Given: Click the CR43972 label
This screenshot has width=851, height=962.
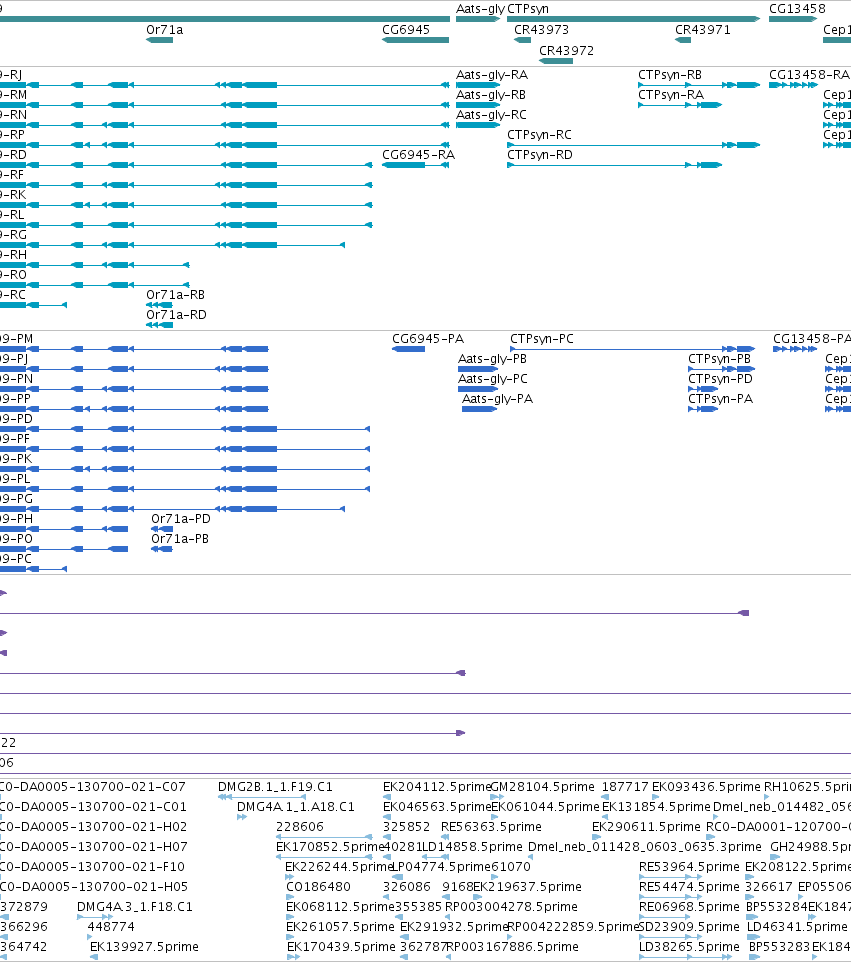Looking at the screenshot, I should point(566,50).
